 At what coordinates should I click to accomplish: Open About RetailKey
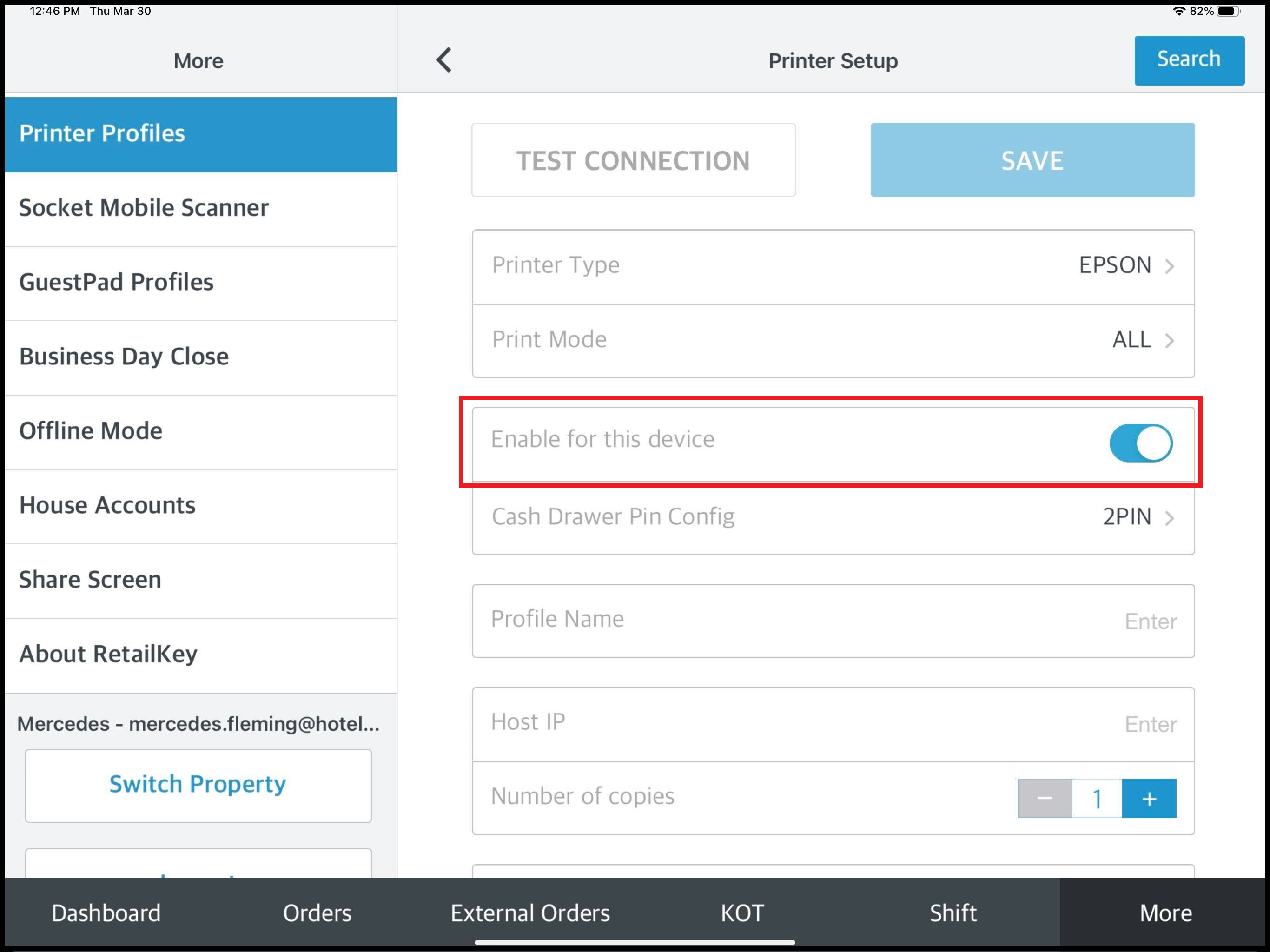(108, 654)
